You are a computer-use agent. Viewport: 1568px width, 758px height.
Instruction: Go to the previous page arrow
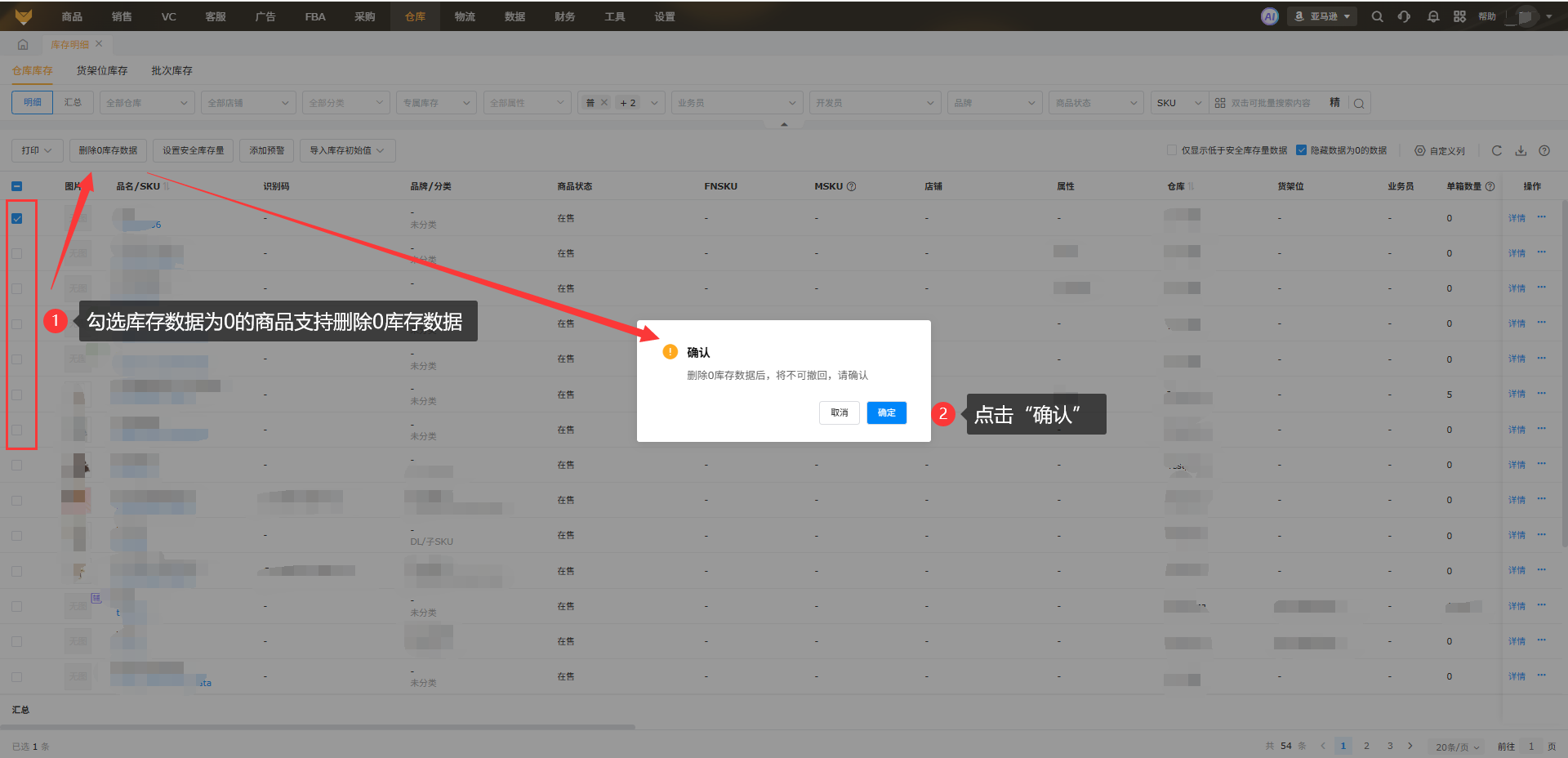coord(1323,746)
